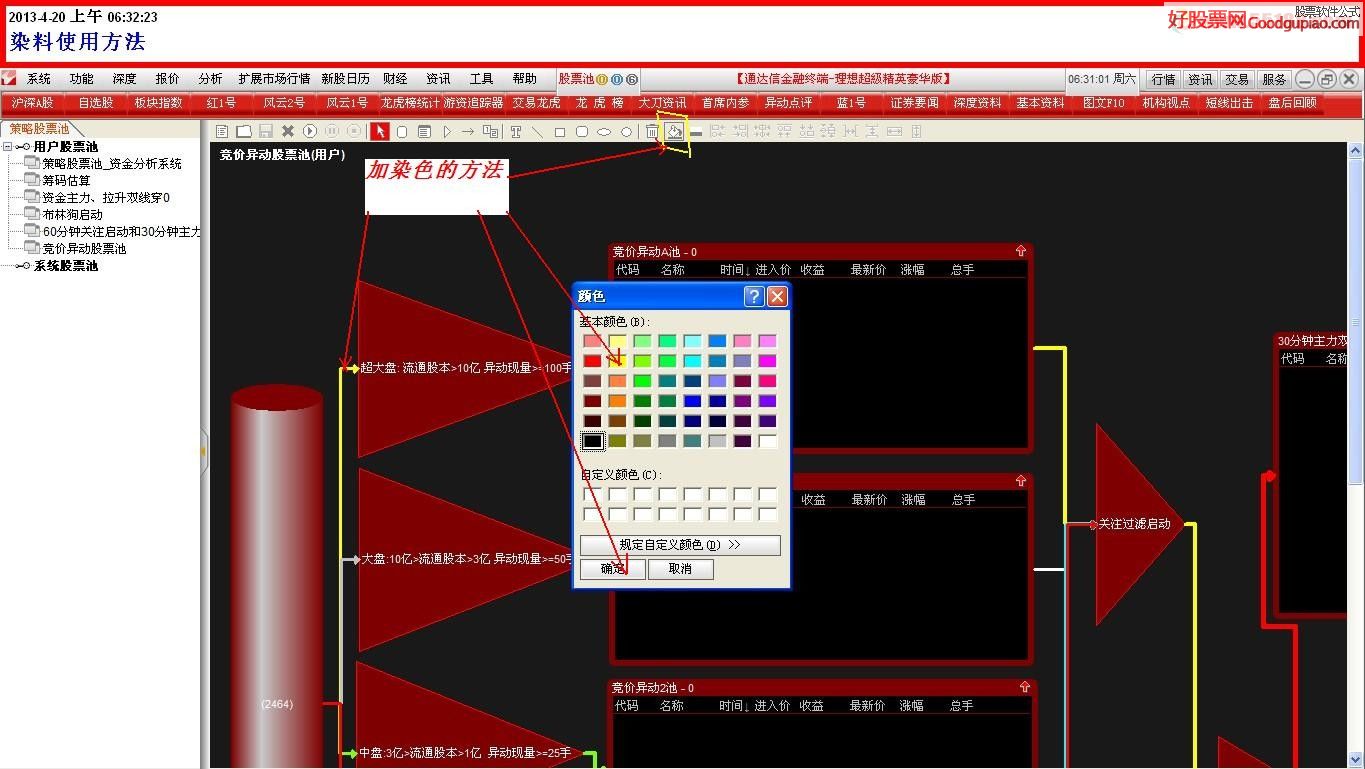Select the first custom color cell
The width and height of the screenshot is (1365, 769).
pyautogui.click(x=593, y=494)
